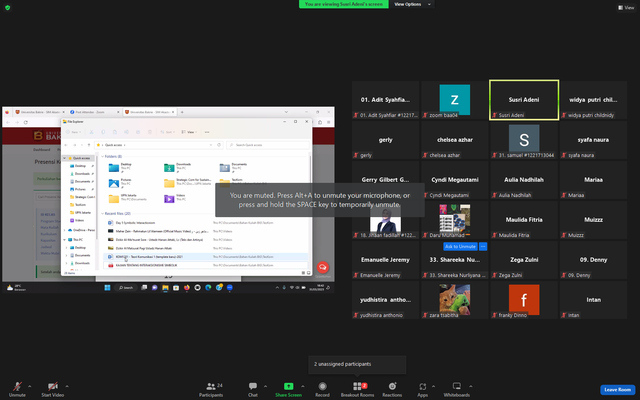This screenshot has height=400, width=640.
Task: Click Search on the shared Windows taskbar
Action: (126, 288)
